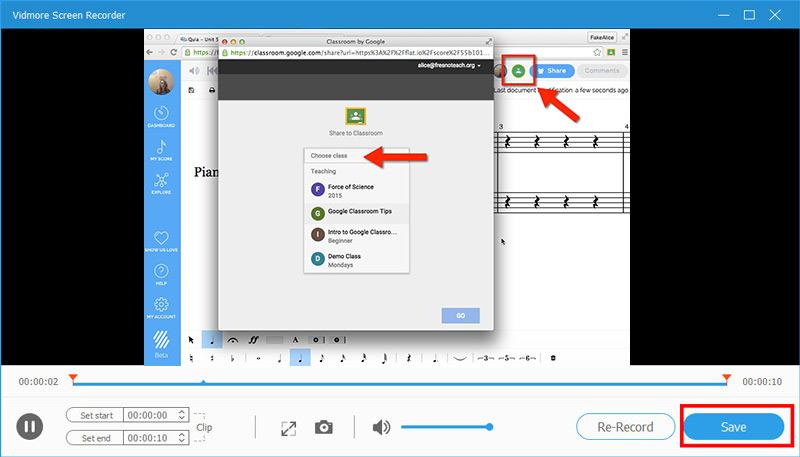Select the tie curve tool
The height and width of the screenshot is (457, 800).
coord(460,358)
